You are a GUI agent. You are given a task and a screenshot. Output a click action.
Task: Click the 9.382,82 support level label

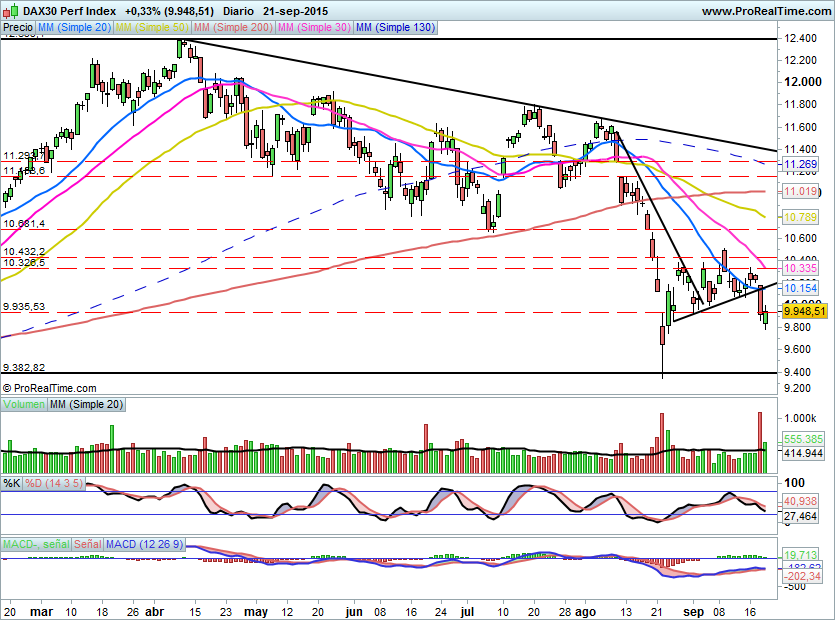(24, 368)
